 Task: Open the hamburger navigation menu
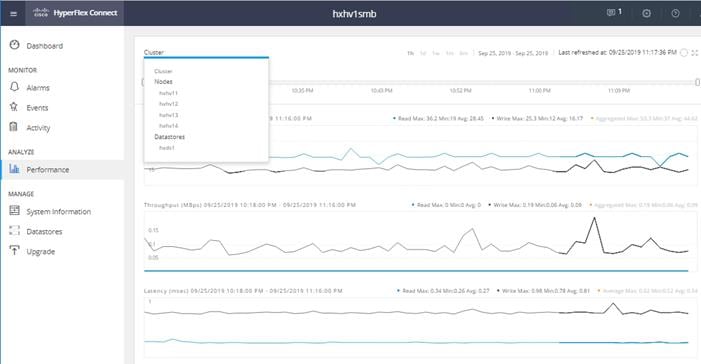[x=13, y=13]
